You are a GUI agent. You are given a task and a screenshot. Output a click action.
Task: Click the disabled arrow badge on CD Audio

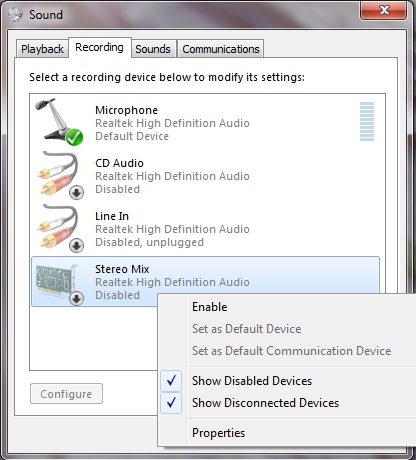tap(77, 192)
